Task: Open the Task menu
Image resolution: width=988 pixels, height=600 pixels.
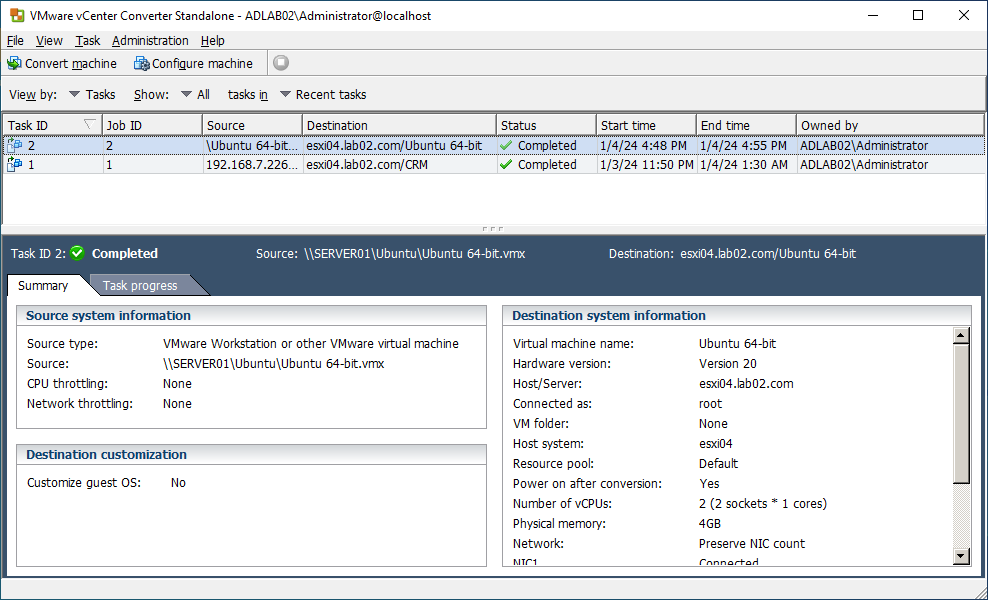Action: coord(88,40)
